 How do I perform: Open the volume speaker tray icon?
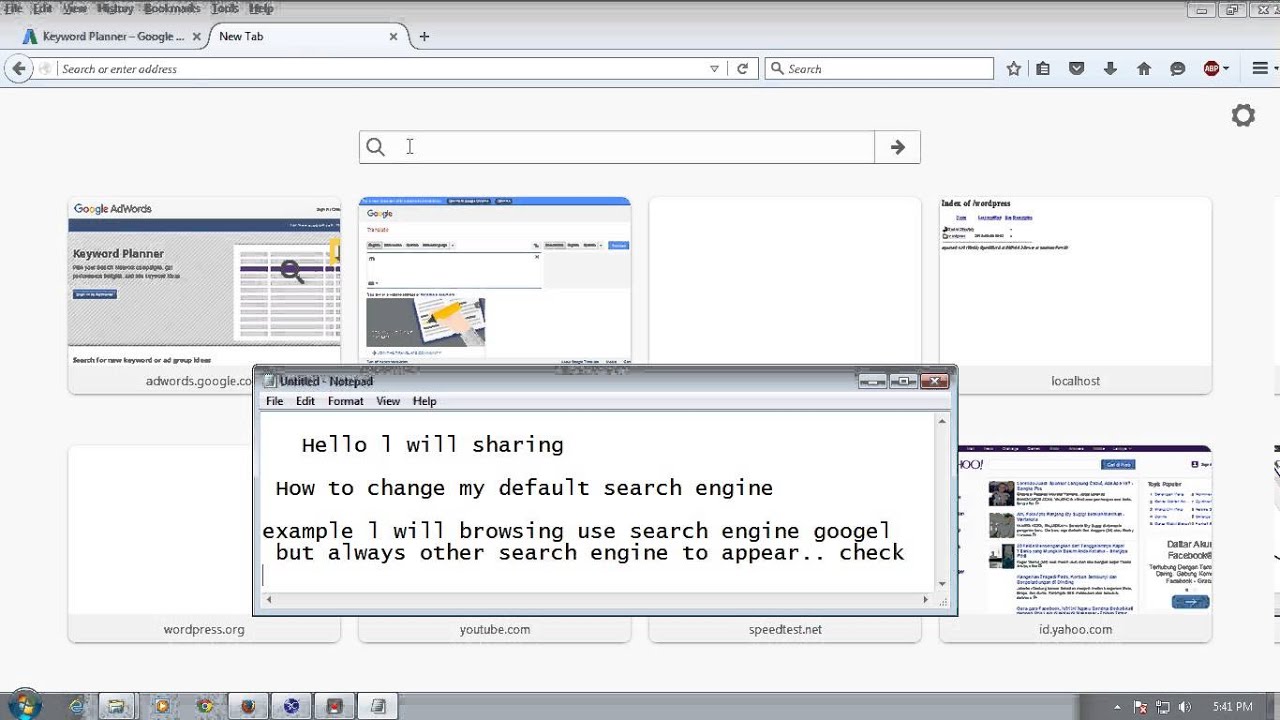click(1185, 707)
